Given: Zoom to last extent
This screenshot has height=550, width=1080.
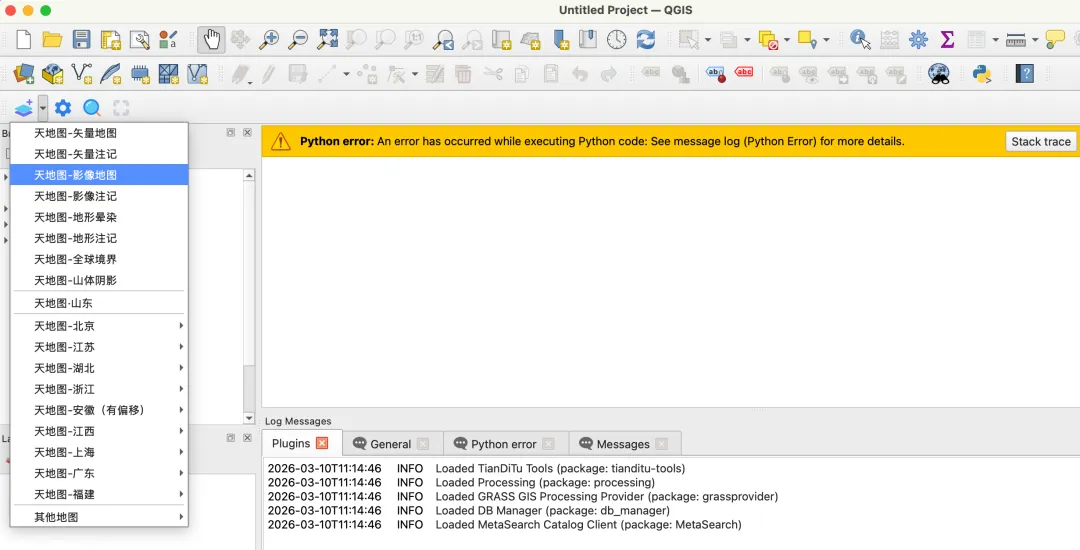Looking at the screenshot, I should pyautogui.click(x=443, y=39).
